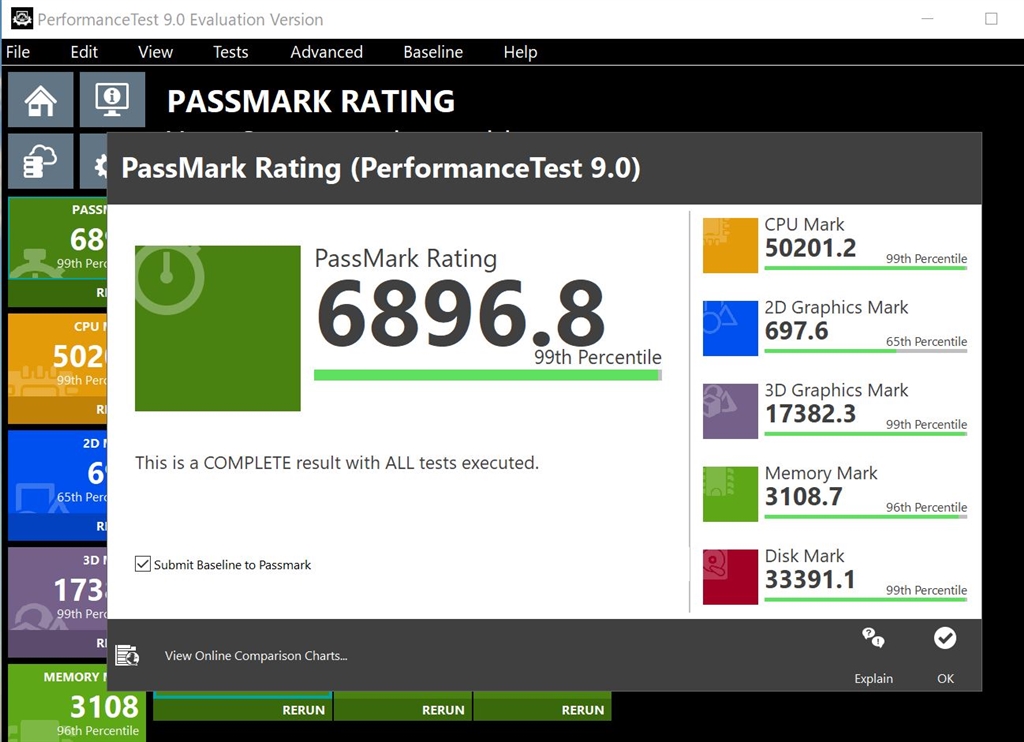Viewport: 1024px width, 742px height.
Task: Select the purple 3D Graphics Mark icon
Action: (x=730, y=411)
